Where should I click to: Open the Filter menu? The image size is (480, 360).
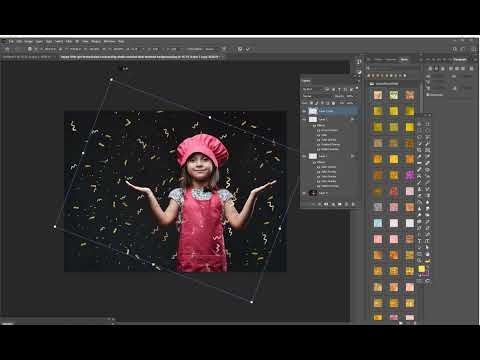[x=69, y=41]
